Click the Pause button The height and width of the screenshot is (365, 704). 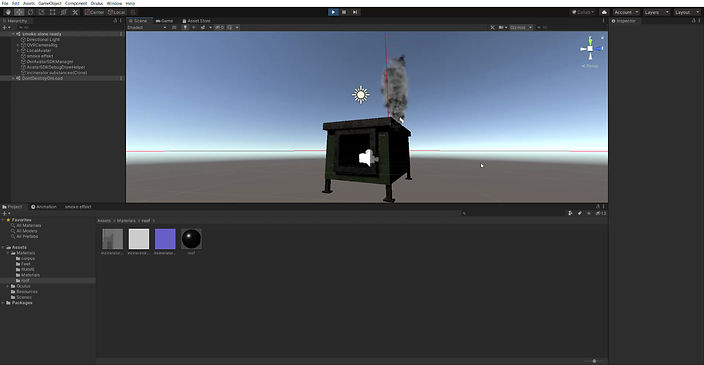(x=344, y=12)
